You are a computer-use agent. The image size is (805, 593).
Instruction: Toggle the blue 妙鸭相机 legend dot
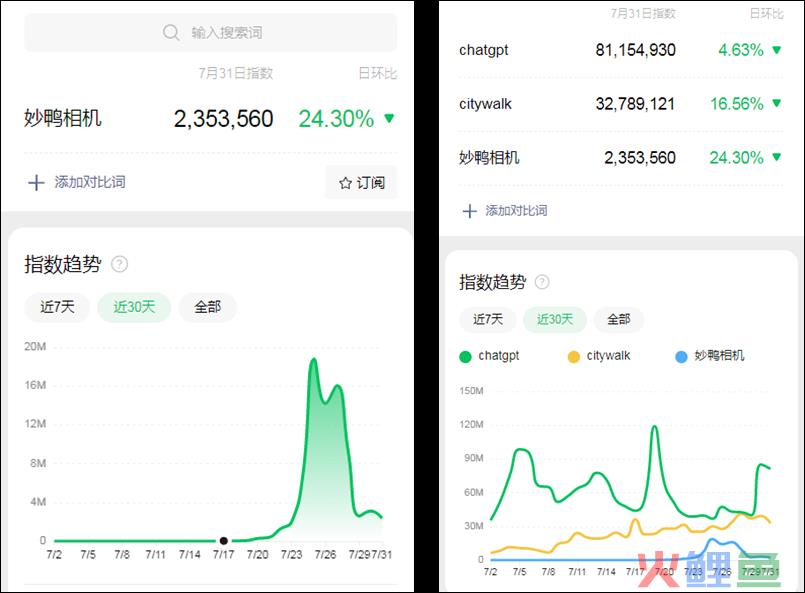[x=681, y=357]
